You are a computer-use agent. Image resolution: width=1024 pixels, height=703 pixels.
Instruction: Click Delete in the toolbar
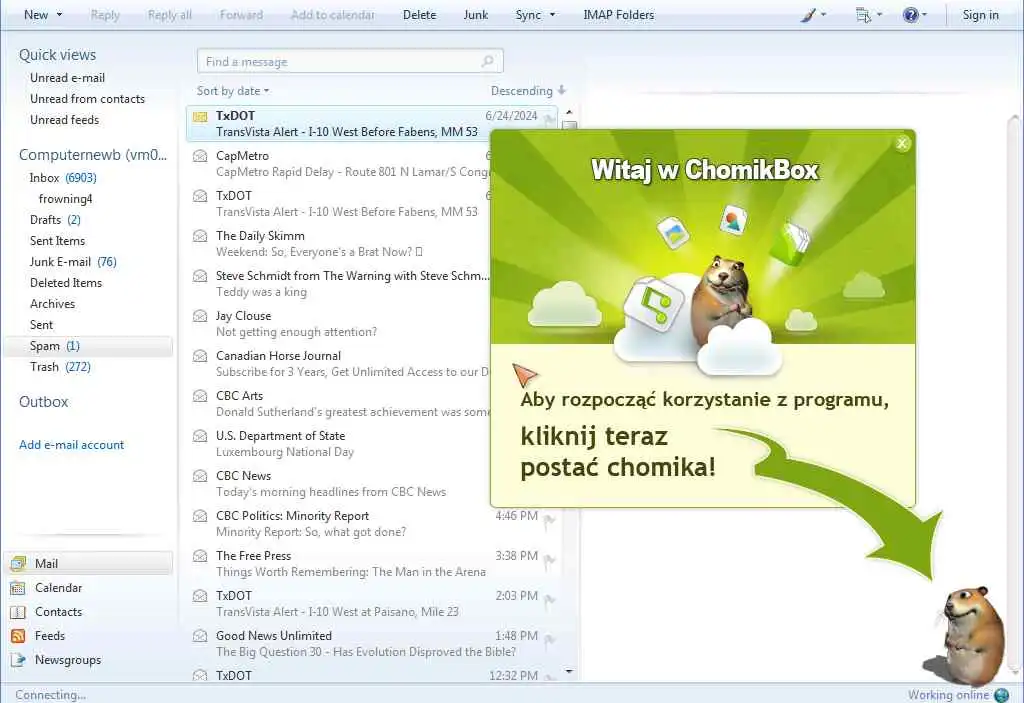[419, 14]
